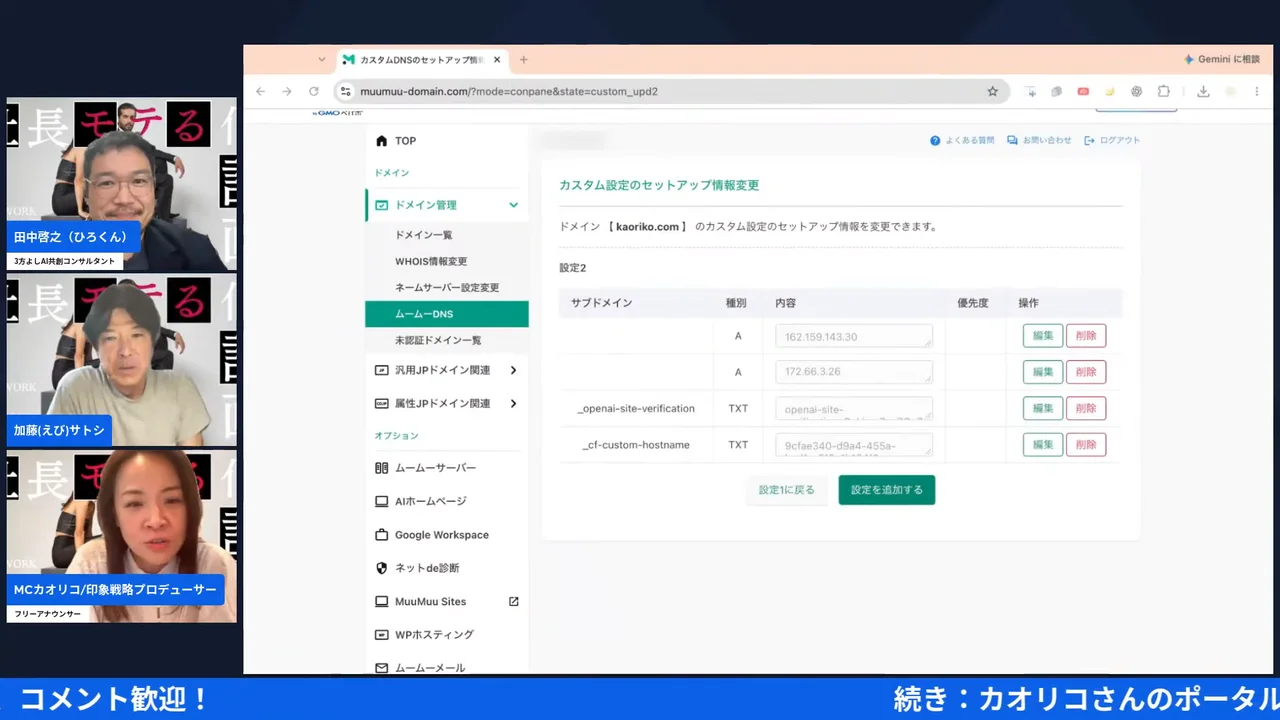Edit the _cf-custom-hostname TXT record
The image size is (1280, 720).
[1043, 444]
